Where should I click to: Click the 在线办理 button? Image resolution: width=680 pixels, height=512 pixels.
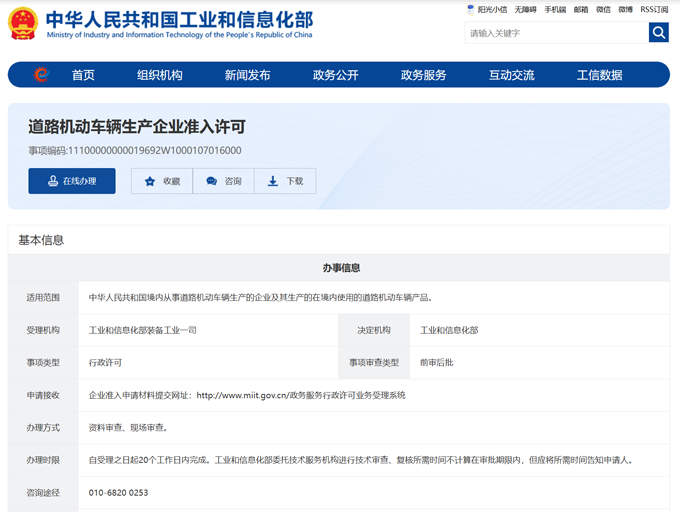[72, 181]
